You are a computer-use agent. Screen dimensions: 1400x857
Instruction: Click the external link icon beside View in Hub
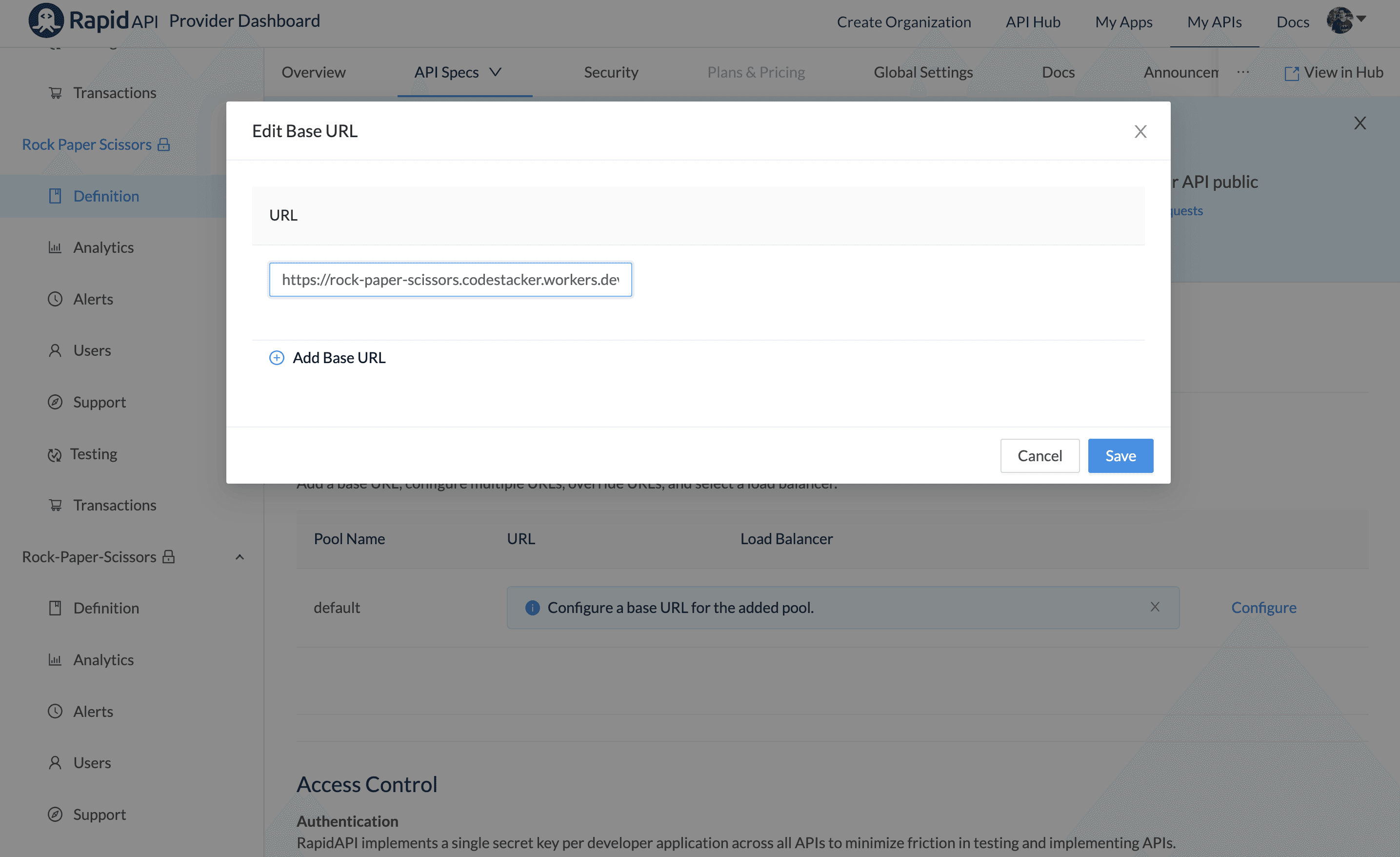point(1292,73)
